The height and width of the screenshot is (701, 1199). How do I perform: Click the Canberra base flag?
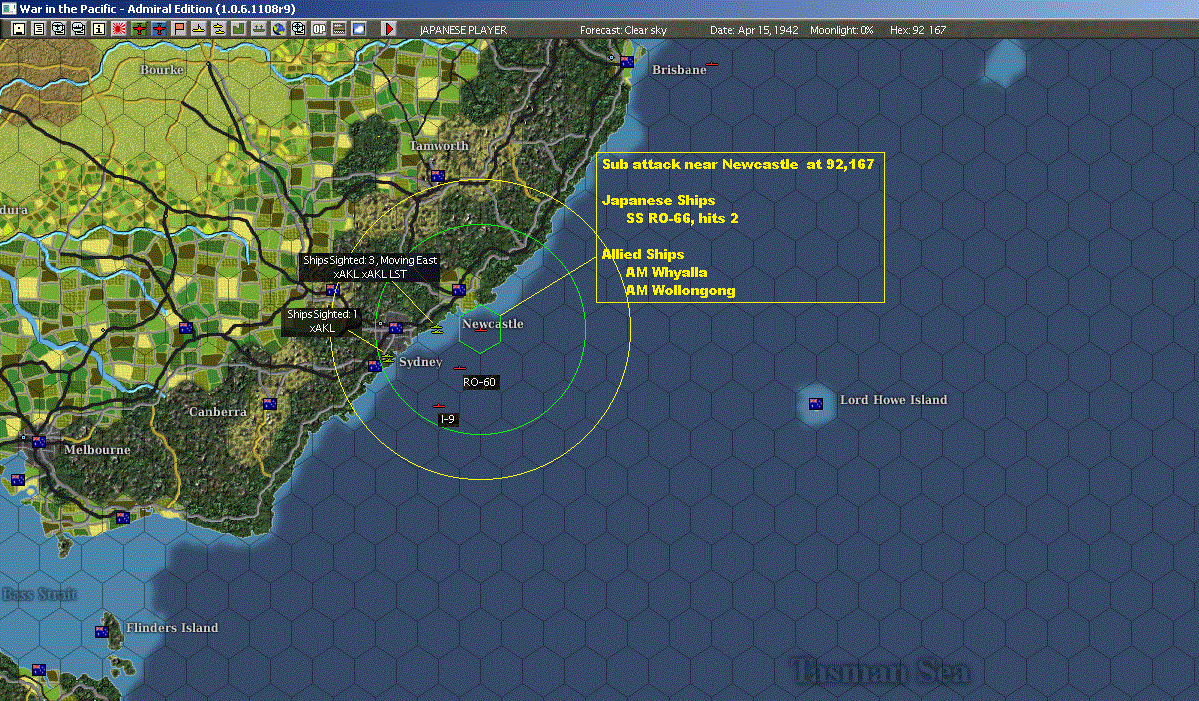269,404
